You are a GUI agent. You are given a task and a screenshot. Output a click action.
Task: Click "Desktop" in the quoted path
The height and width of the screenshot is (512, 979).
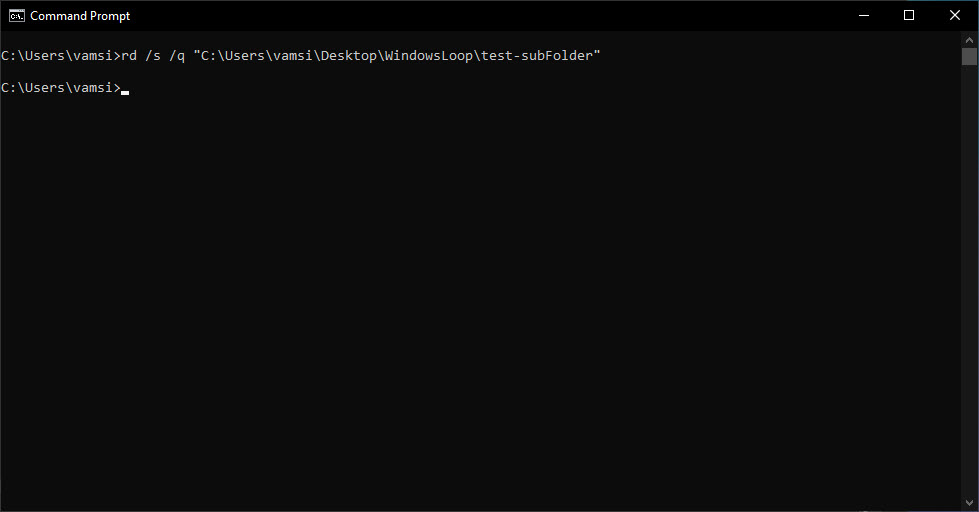pos(349,56)
